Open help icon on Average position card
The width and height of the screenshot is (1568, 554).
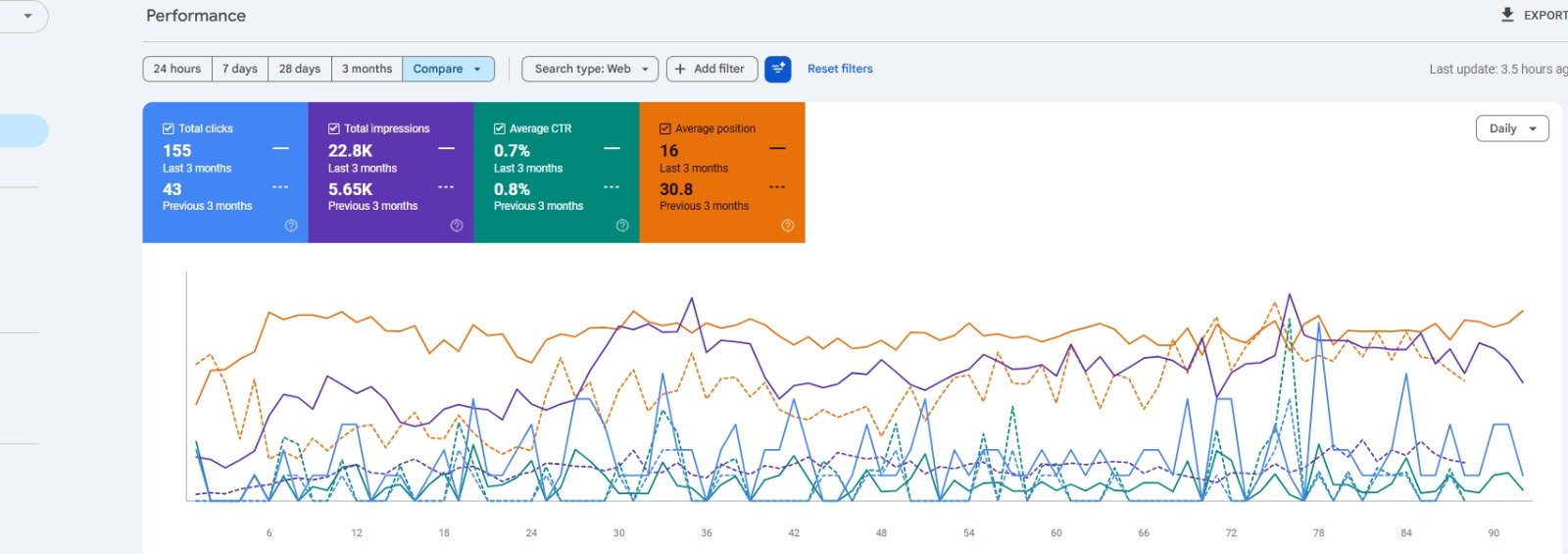788,226
